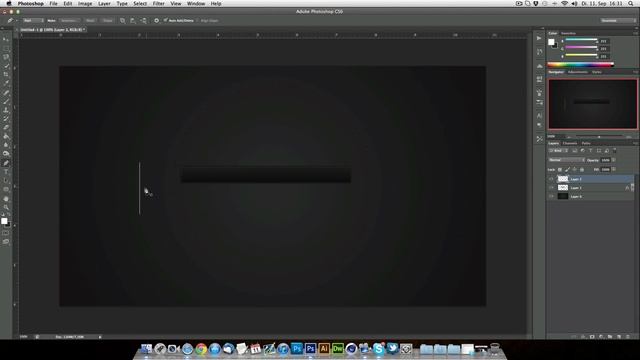Select the Crop tool
Screen dimensions: 640x360
[6, 75]
